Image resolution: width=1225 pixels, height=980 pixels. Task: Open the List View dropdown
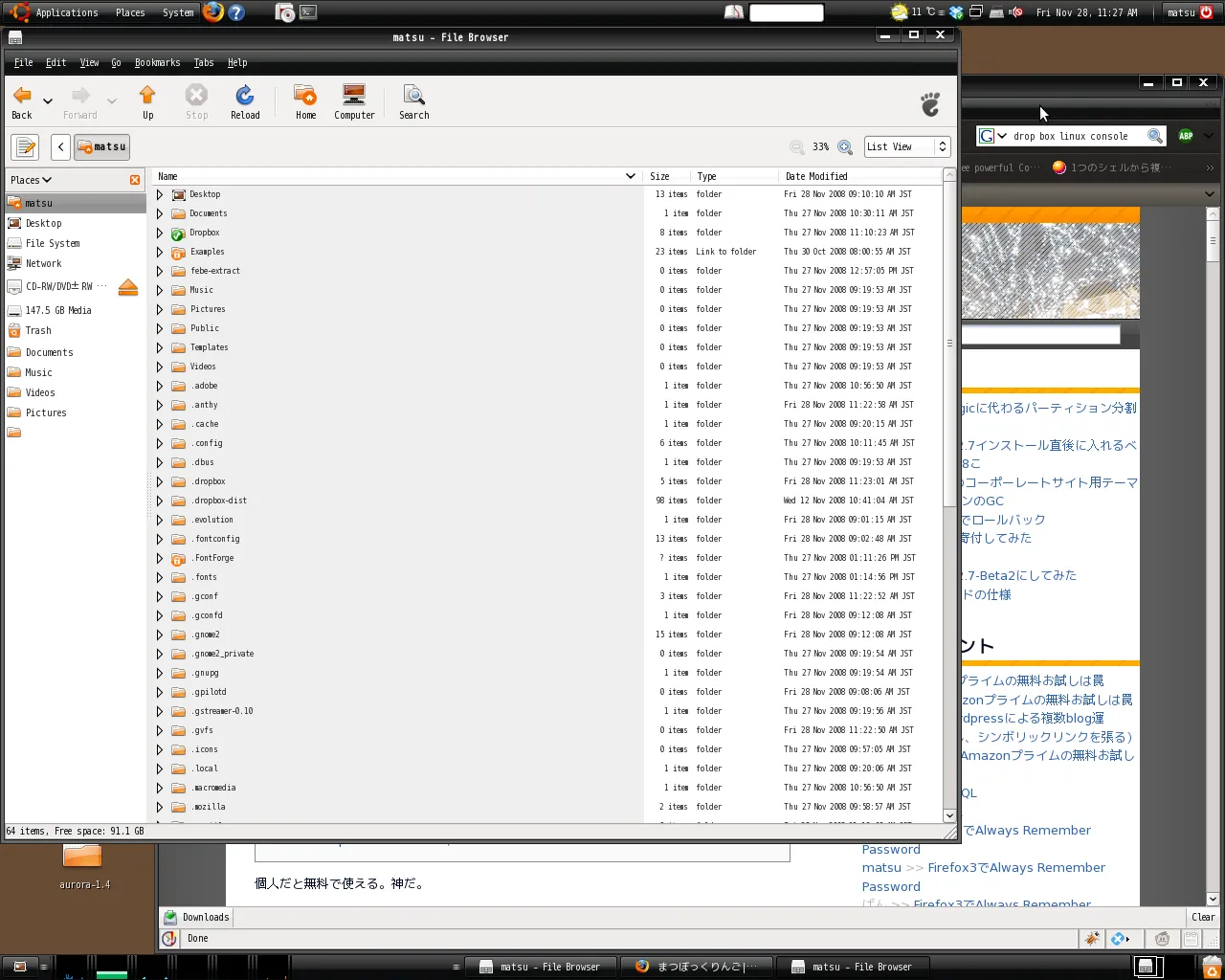(905, 147)
